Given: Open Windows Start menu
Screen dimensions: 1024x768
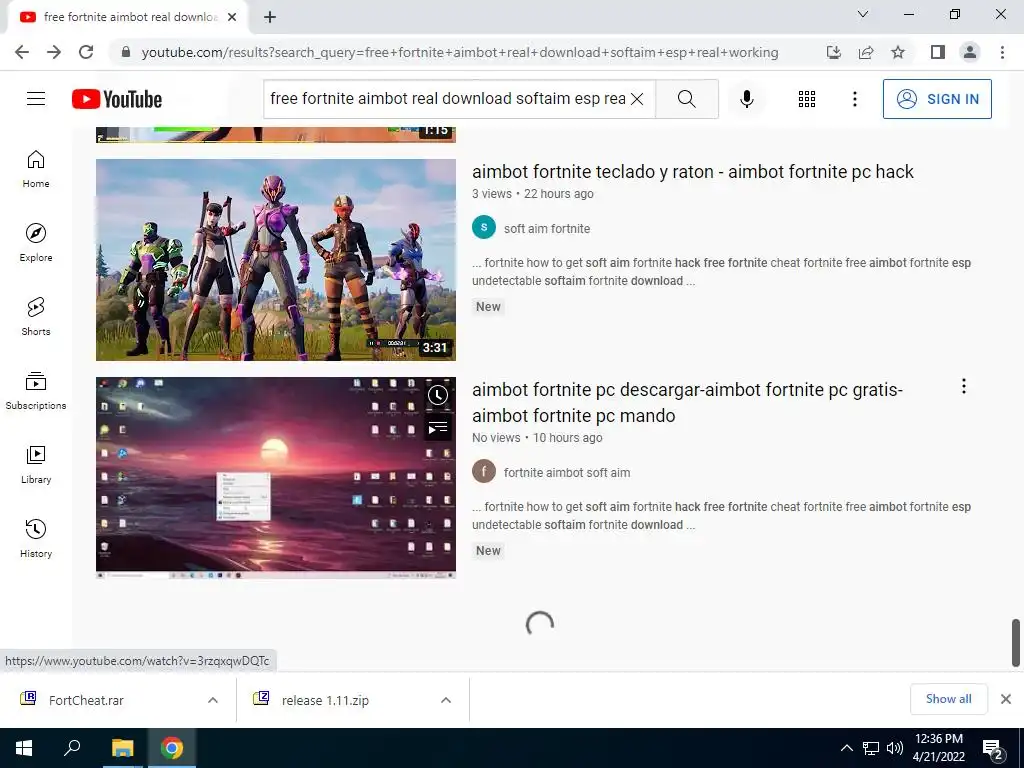Looking at the screenshot, I should 24,748.
